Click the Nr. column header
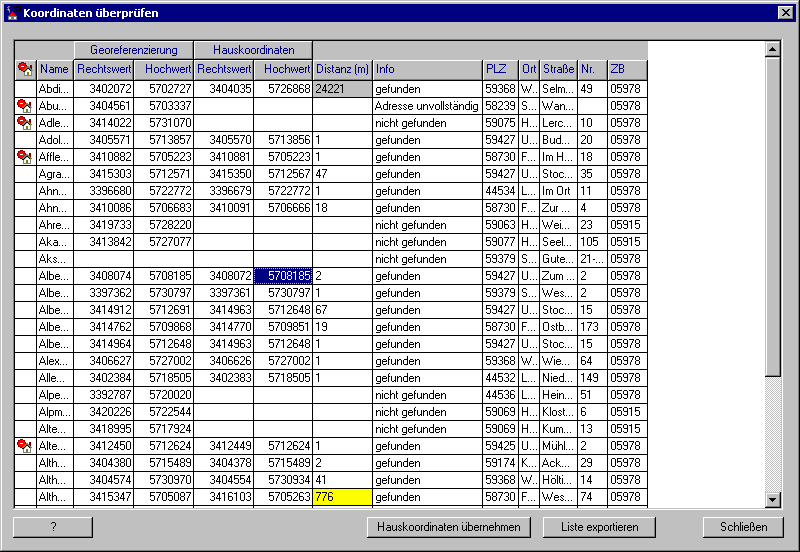Image resolution: width=800 pixels, height=552 pixels. click(x=592, y=69)
